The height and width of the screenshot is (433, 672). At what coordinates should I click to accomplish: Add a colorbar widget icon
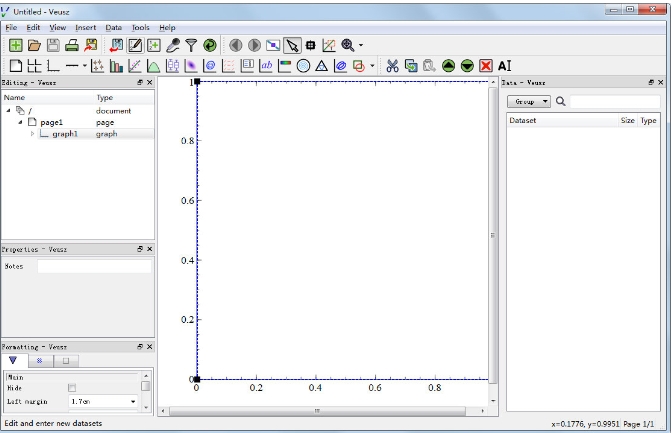point(285,66)
